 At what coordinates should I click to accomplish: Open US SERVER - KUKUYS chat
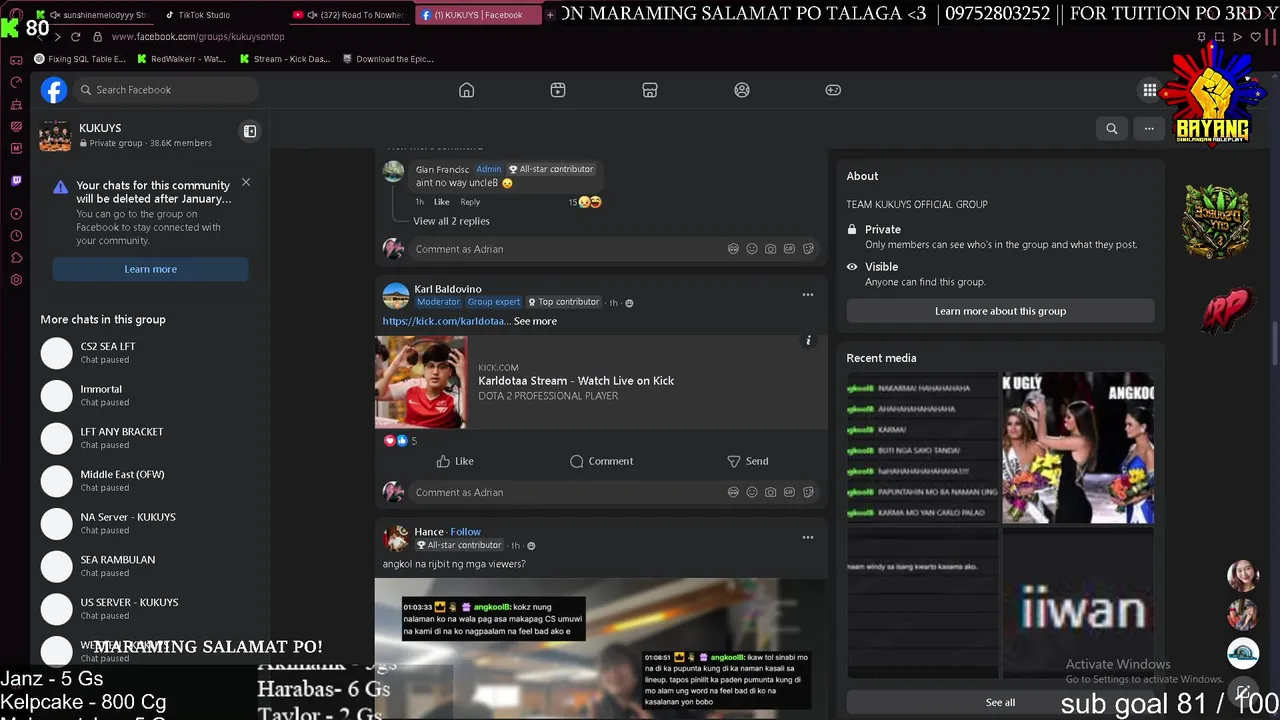pyautogui.click(x=150, y=609)
